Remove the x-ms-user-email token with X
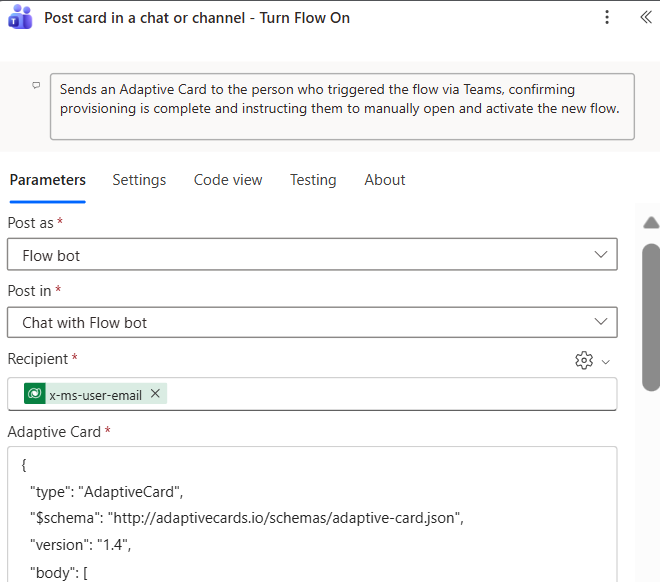 pyautogui.click(x=155, y=394)
